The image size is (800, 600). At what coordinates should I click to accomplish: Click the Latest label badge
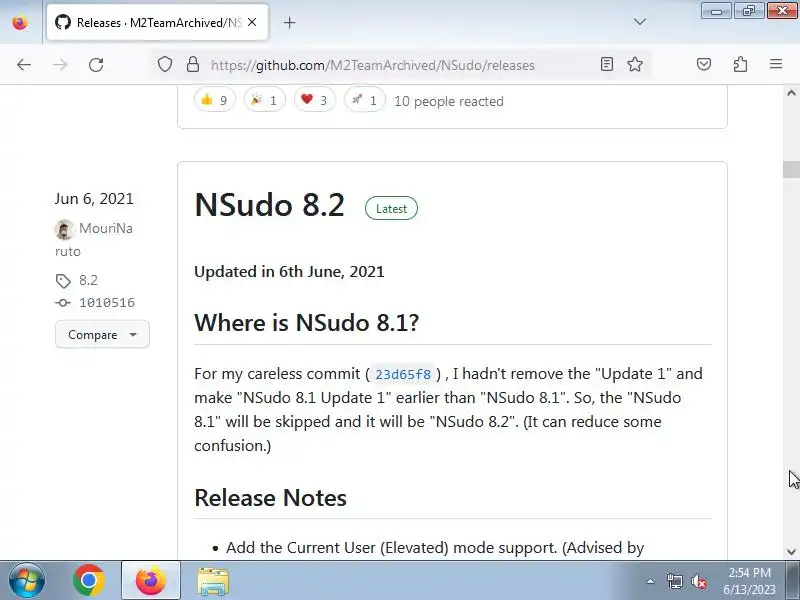click(391, 209)
